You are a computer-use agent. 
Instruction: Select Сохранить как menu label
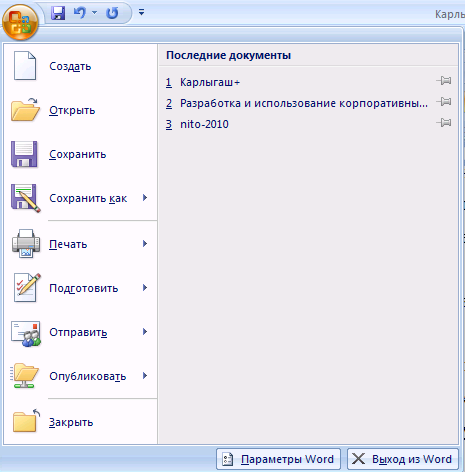(x=88, y=198)
